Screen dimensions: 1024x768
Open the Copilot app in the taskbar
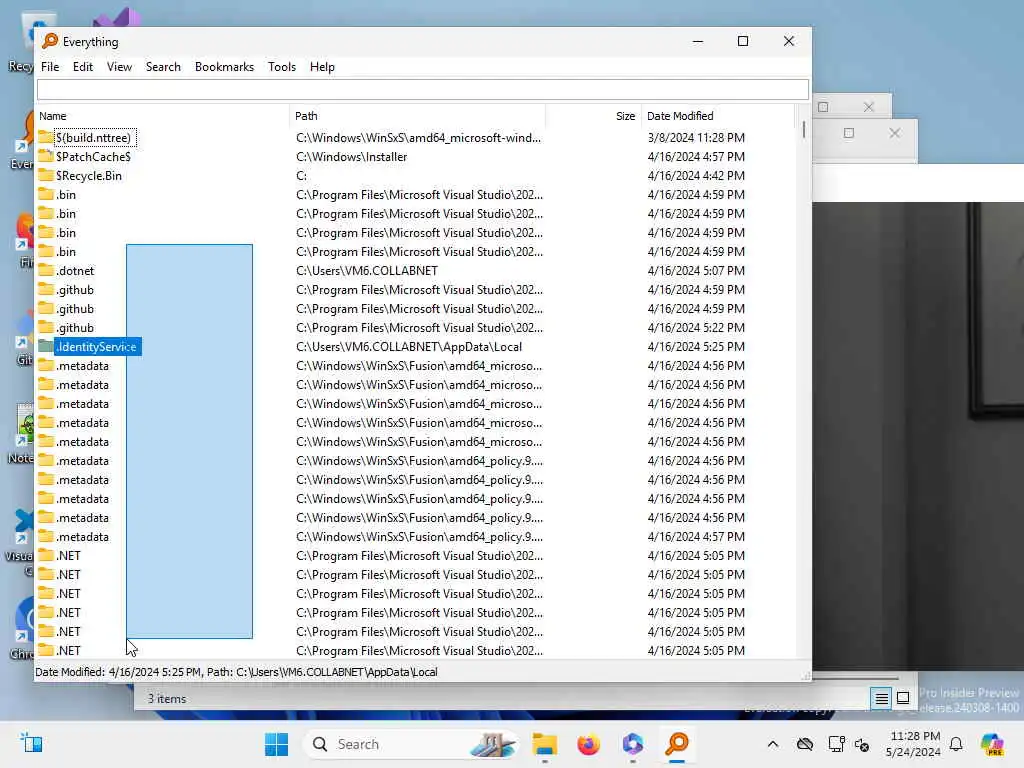[633, 744]
